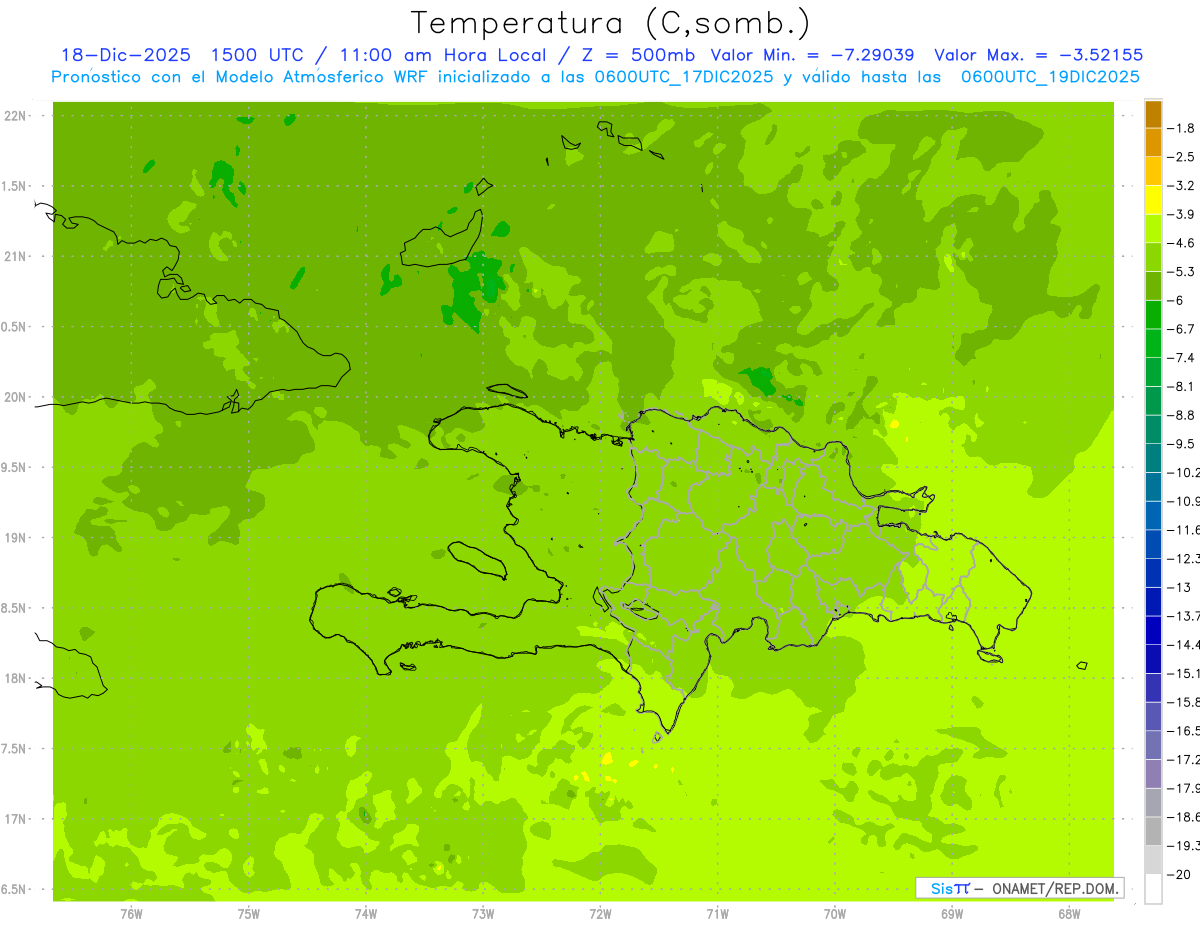Image resolution: width=1200 pixels, height=927 pixels.
Task: Click the "68W" longitude label
Action: (1069, 914)
